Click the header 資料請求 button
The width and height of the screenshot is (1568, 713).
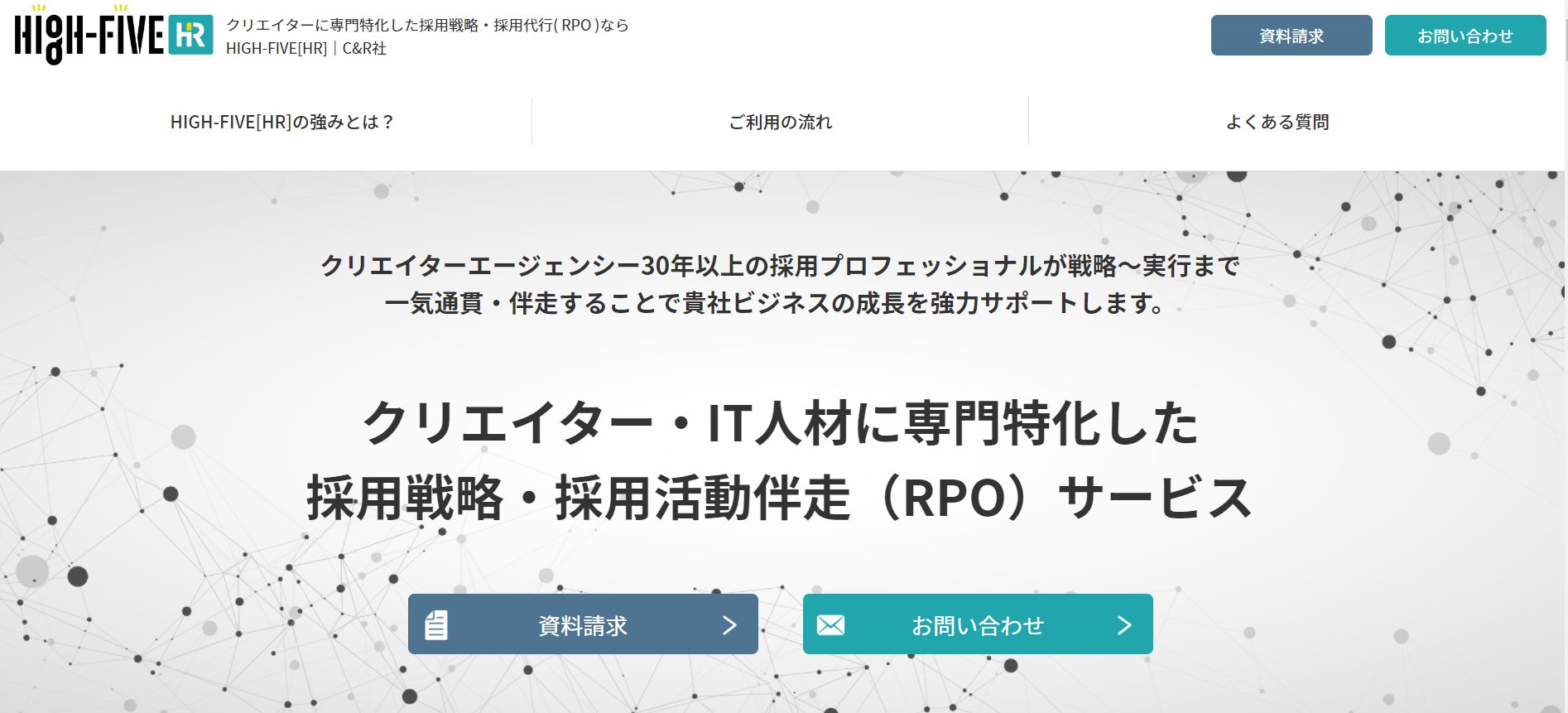(1291, 36)
